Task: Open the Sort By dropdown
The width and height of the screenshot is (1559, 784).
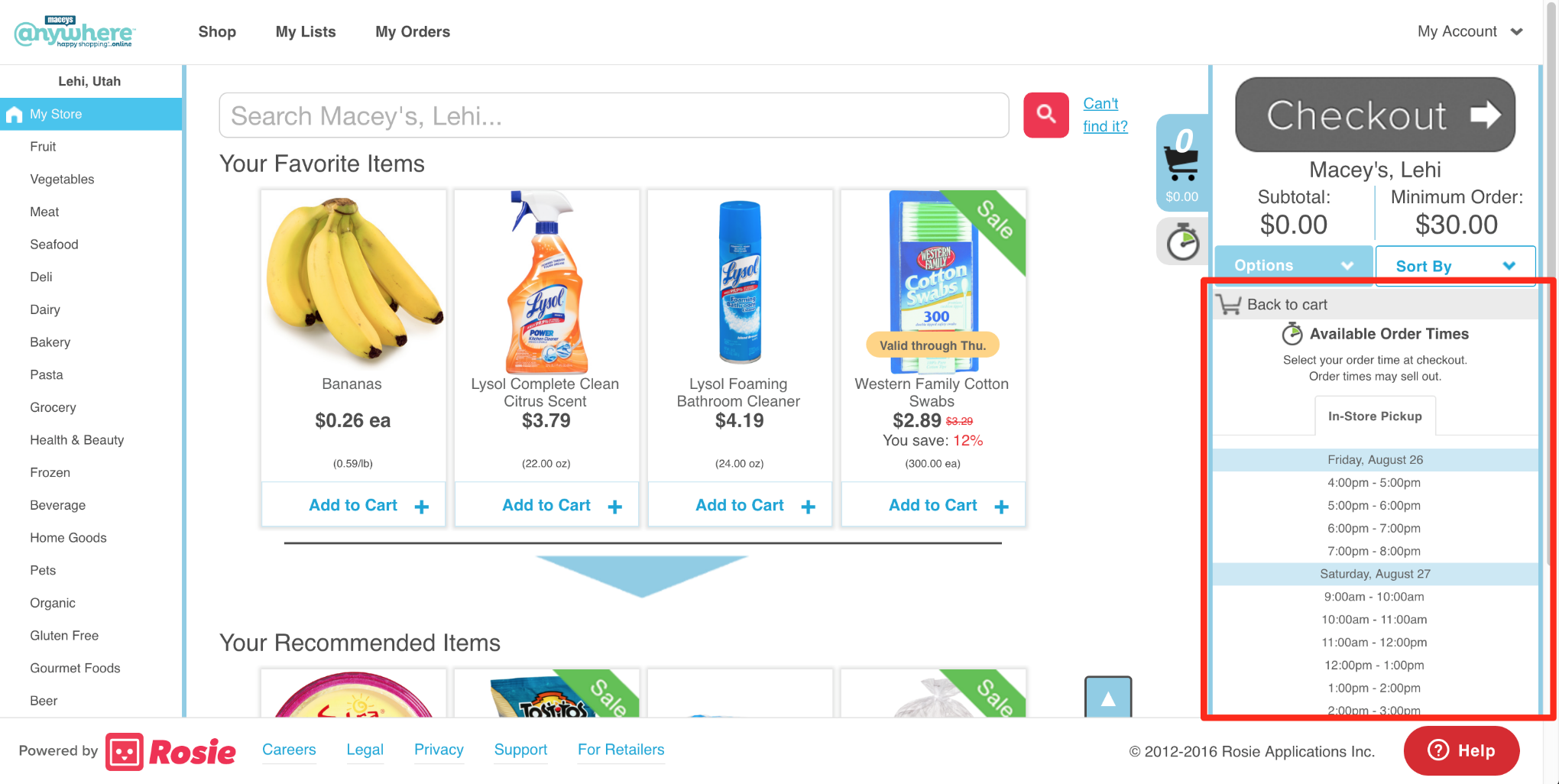Action: click(x=1454, y=266)
